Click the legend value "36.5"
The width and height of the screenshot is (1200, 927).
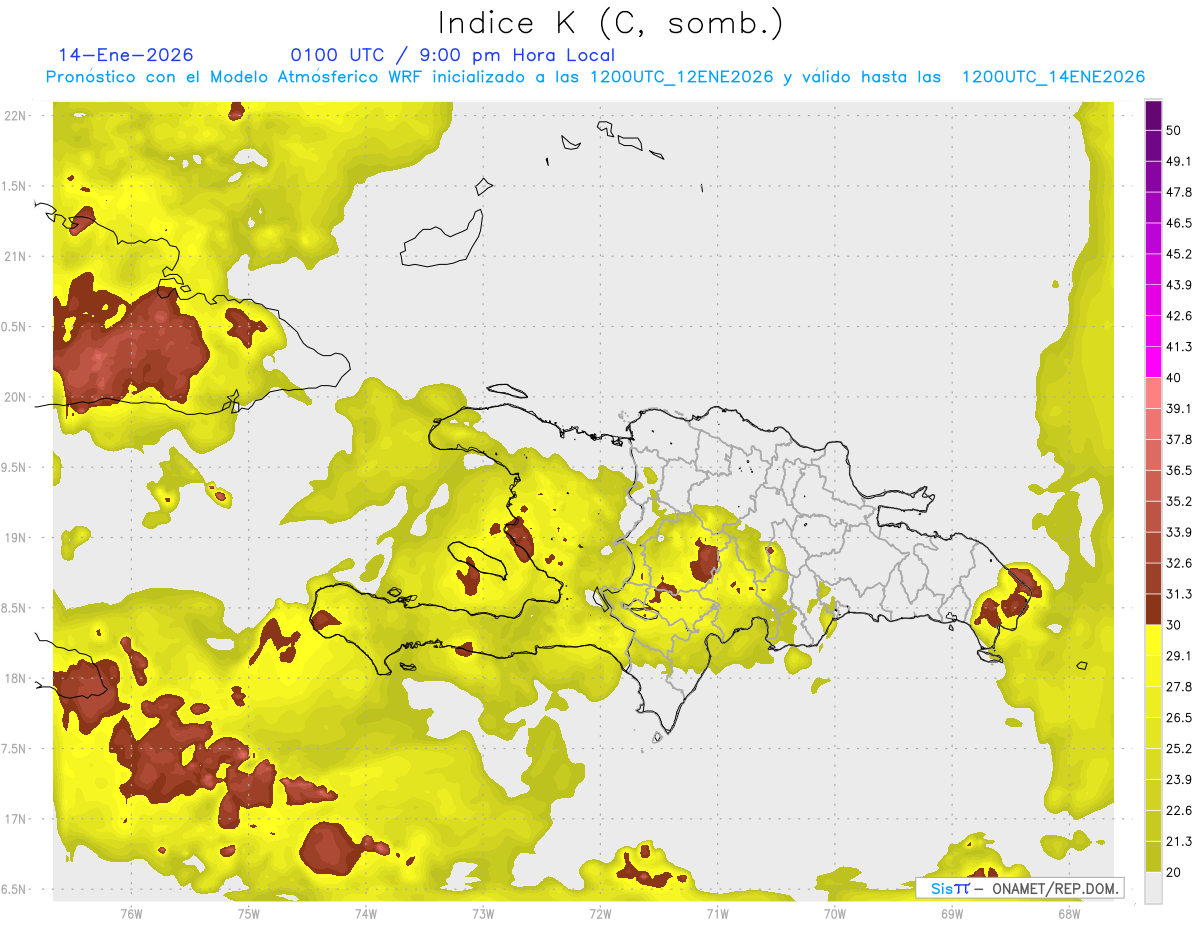coord(1179,471)
